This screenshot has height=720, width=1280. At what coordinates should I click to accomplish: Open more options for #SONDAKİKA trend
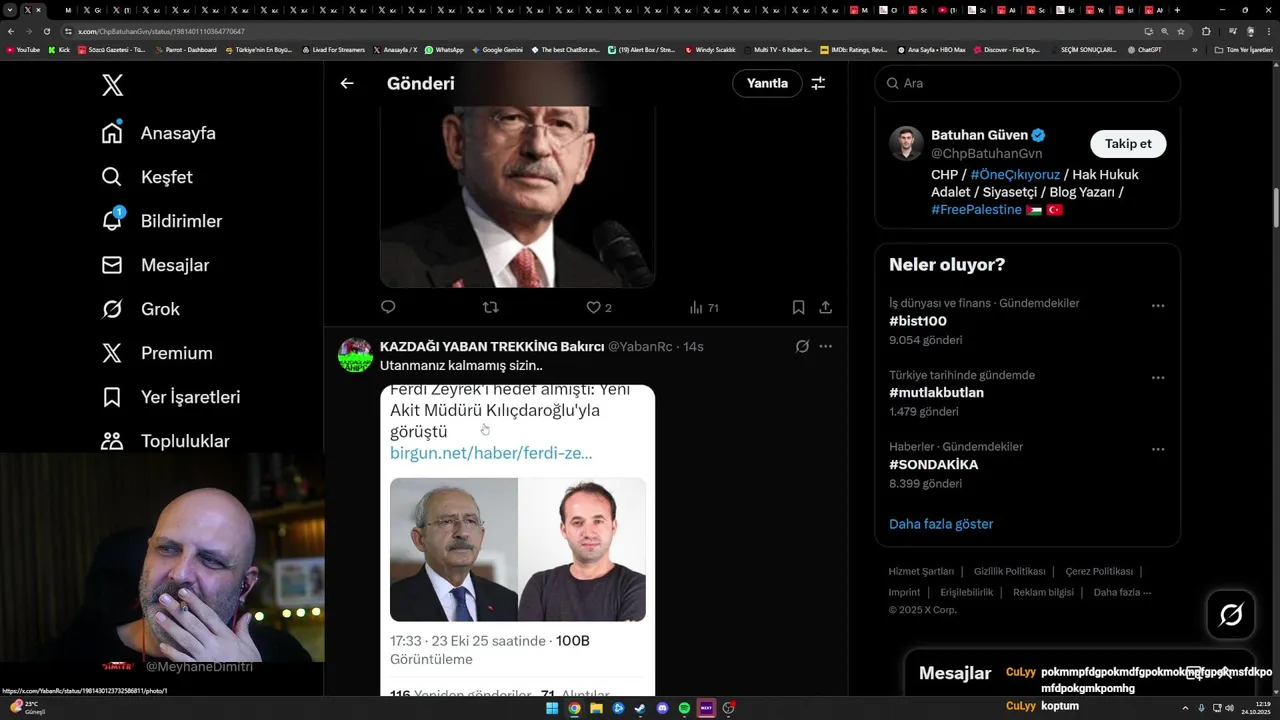(1158, 450)
